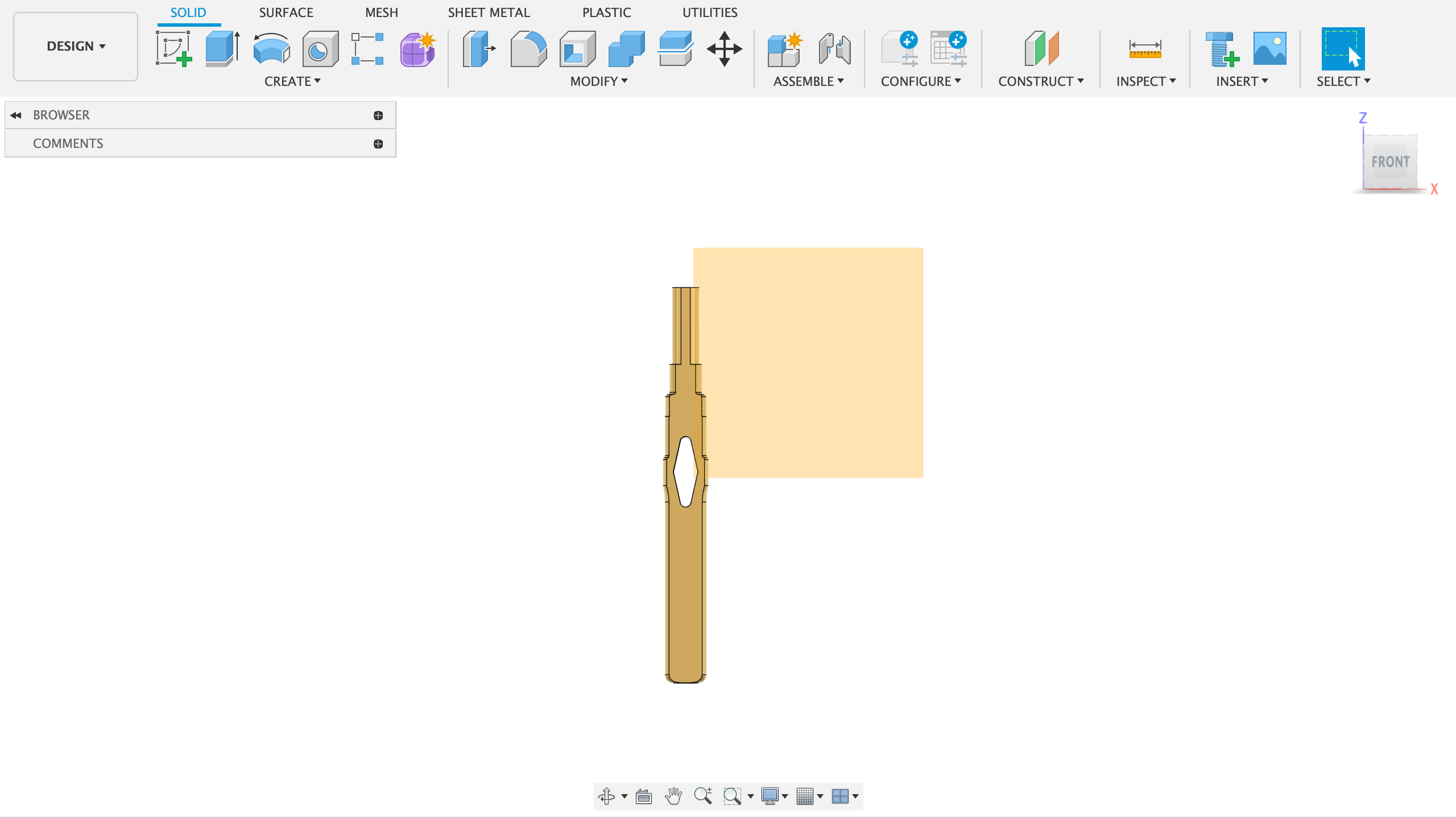
Task: Collapse the Browser panel using double arrows
Action: (x=16, y=115)
